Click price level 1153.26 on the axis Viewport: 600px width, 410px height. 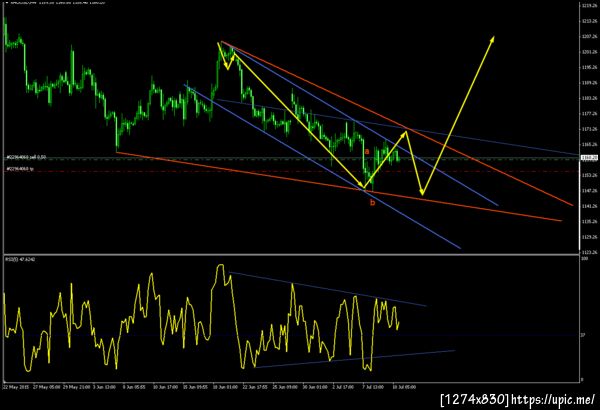[x=590, y=175]
